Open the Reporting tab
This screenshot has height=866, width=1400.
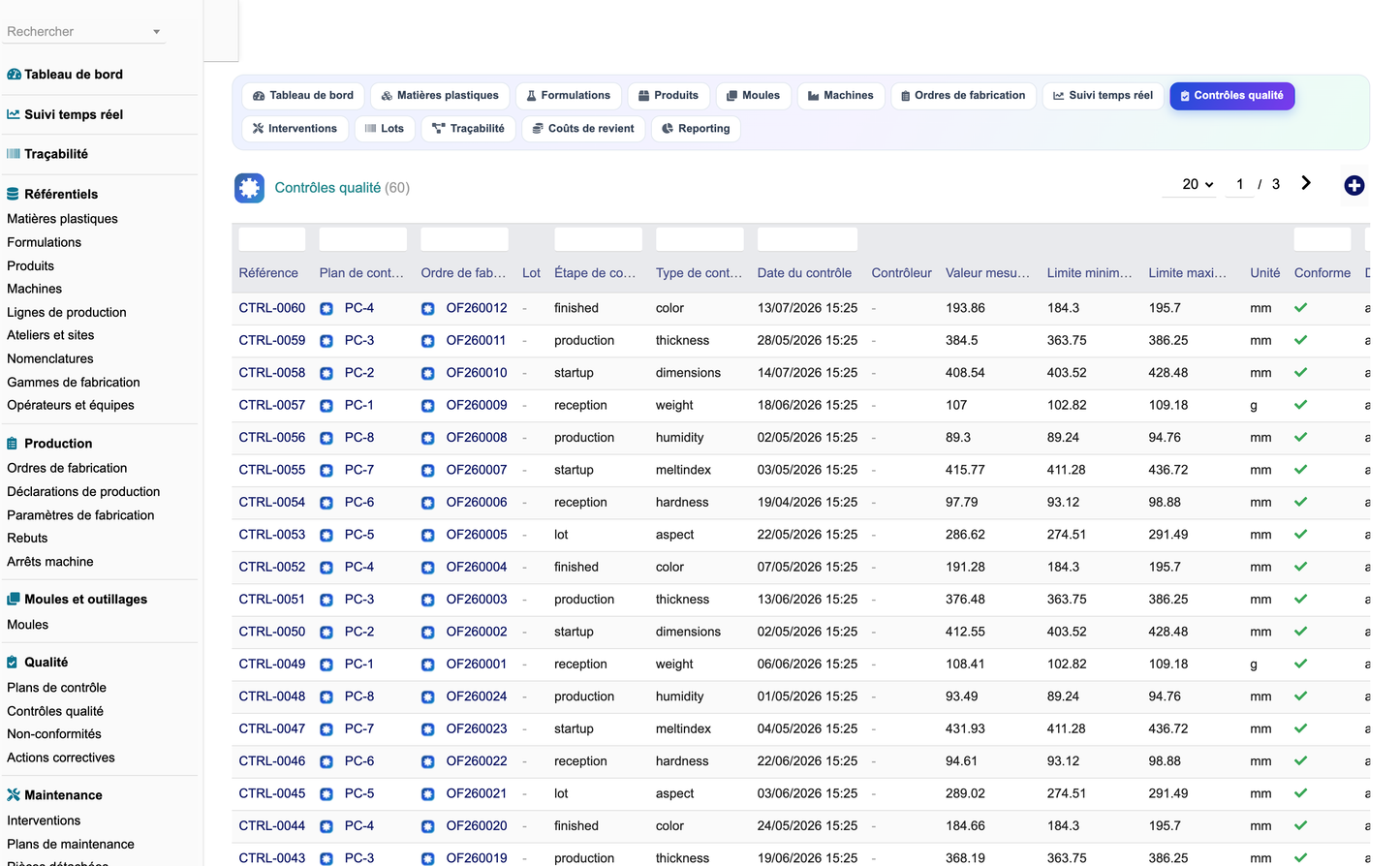[x=696, y=129]
